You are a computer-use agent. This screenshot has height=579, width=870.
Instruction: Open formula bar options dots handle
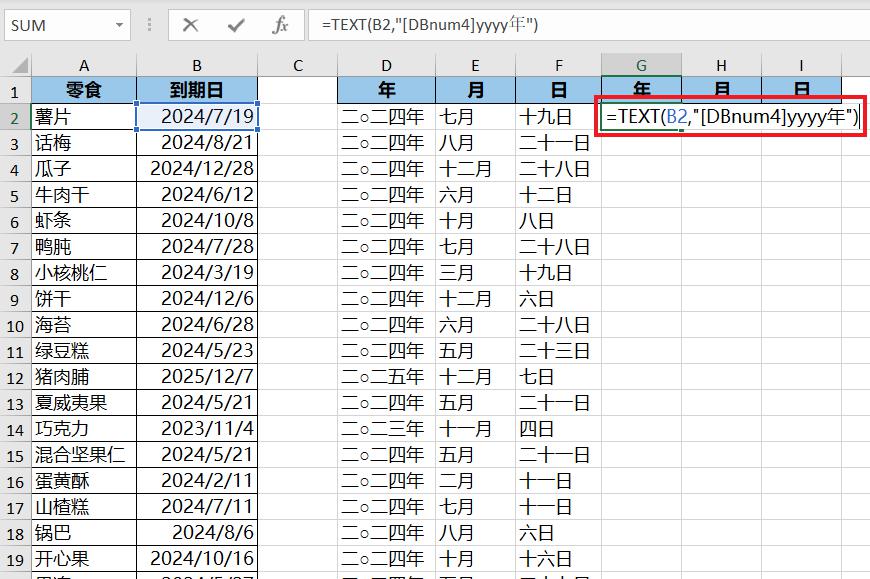149,25
